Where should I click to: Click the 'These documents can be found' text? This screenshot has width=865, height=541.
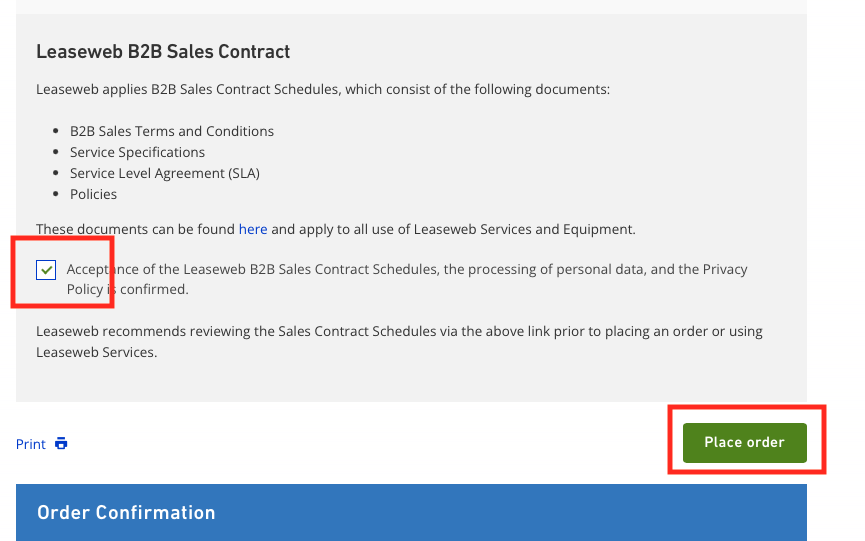pos(135,229)
